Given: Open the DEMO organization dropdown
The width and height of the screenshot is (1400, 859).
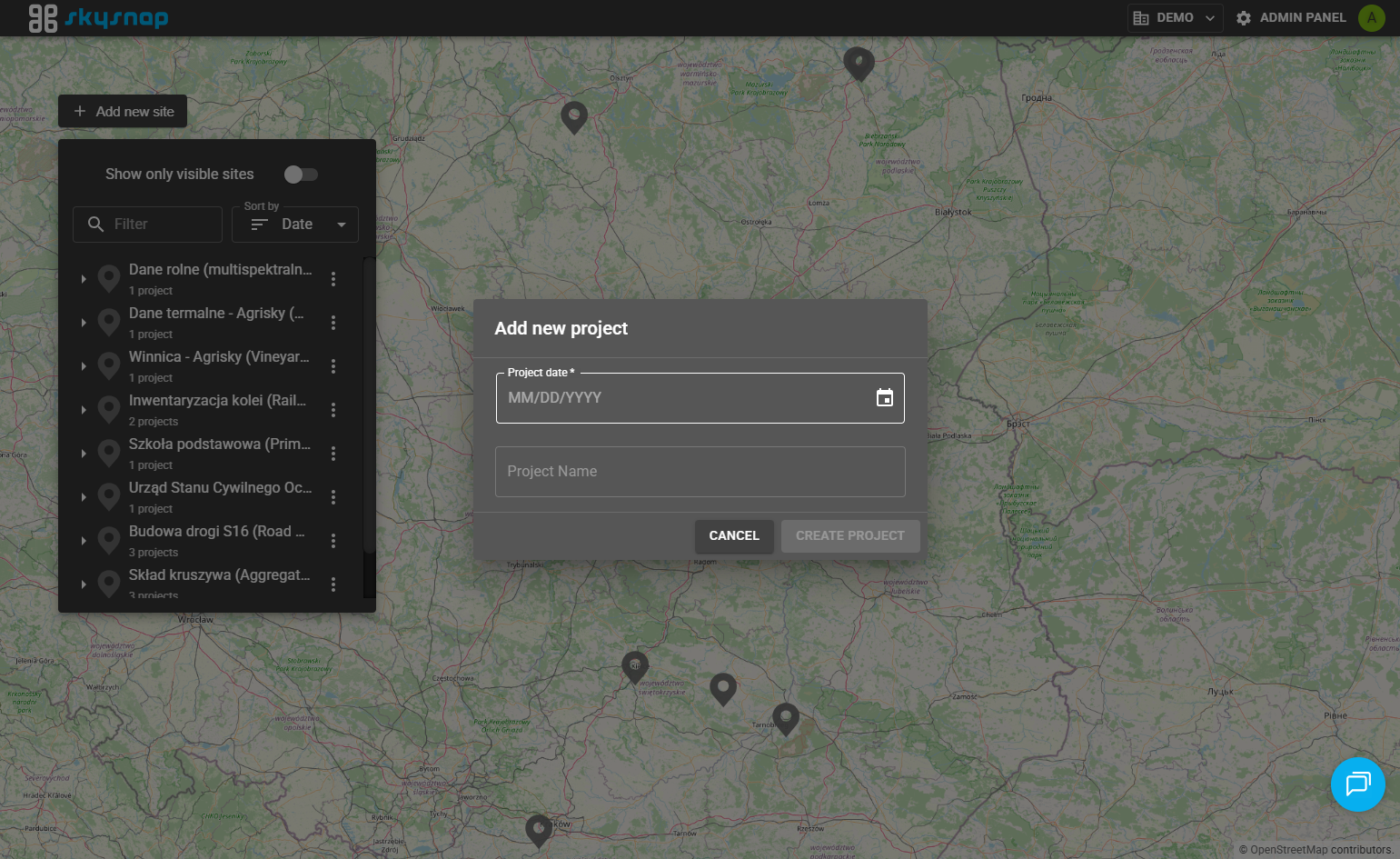Looking at the screenshot, I should 1175,17.
